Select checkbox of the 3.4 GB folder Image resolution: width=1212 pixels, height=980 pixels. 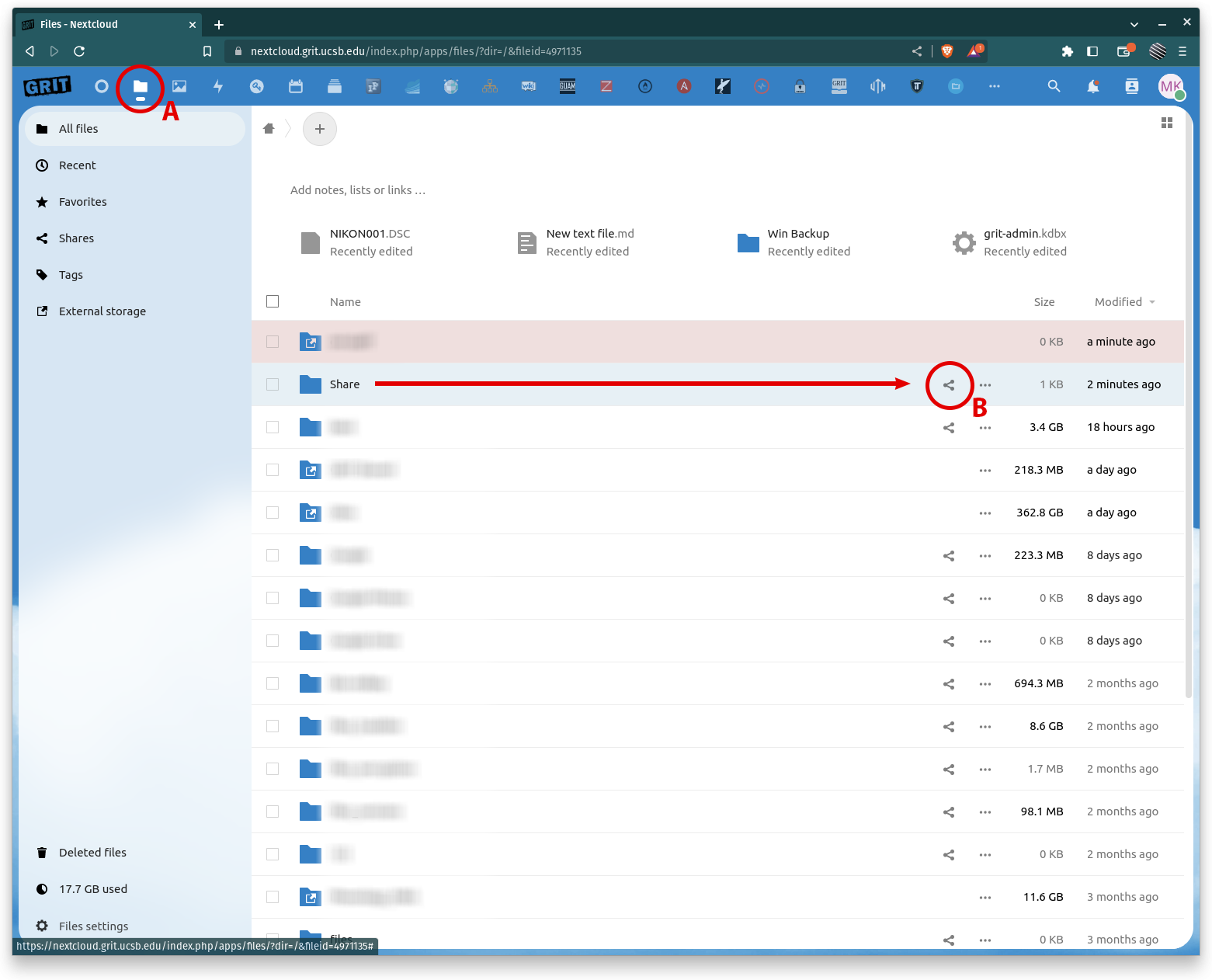273,427
